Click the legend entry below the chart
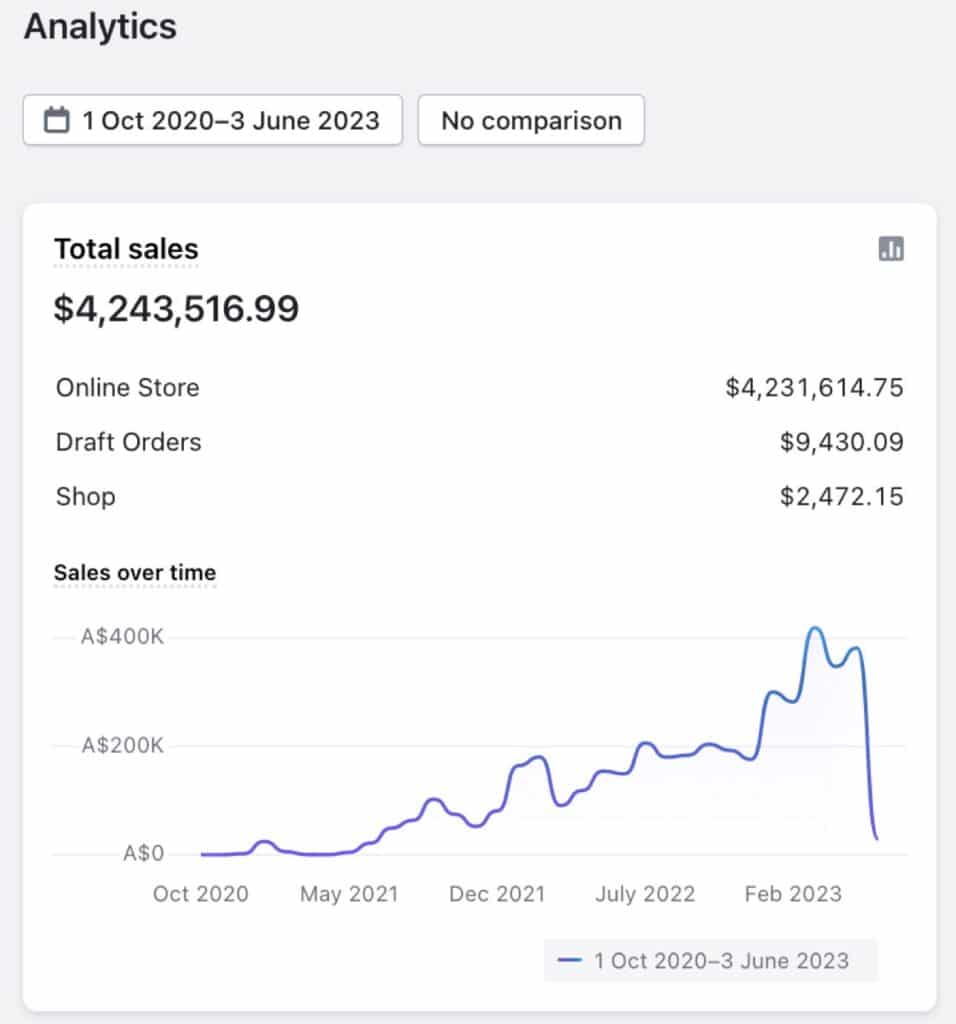Viewport: 956px width, 1024px height. (x=711, y=961)
